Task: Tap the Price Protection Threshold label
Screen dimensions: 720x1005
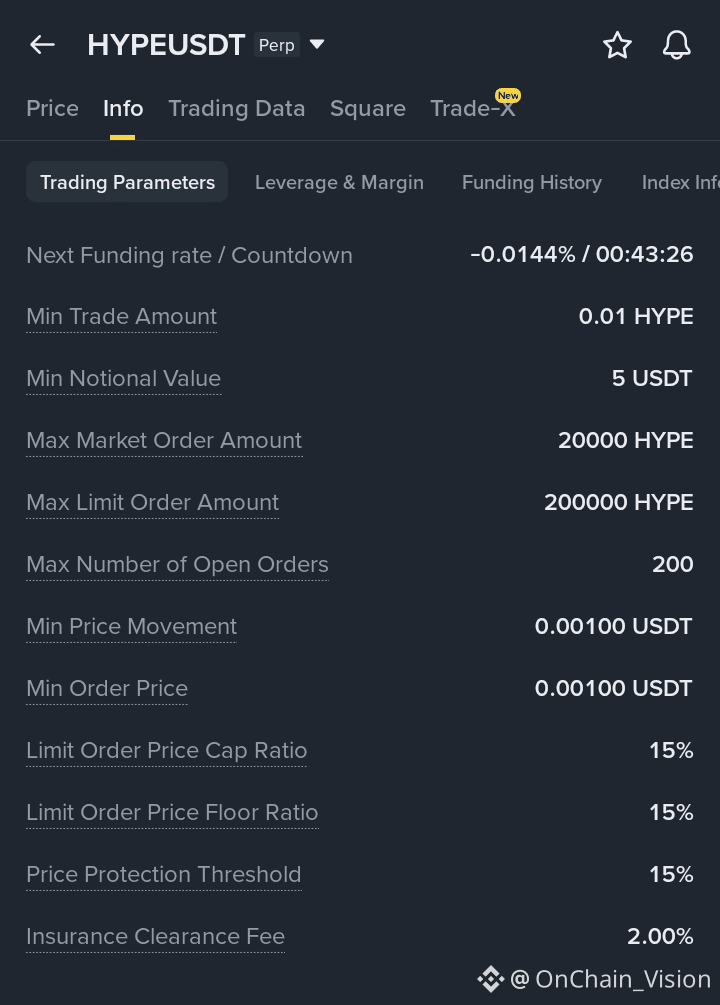Action: pyautogui.click(x=163, y=874)
